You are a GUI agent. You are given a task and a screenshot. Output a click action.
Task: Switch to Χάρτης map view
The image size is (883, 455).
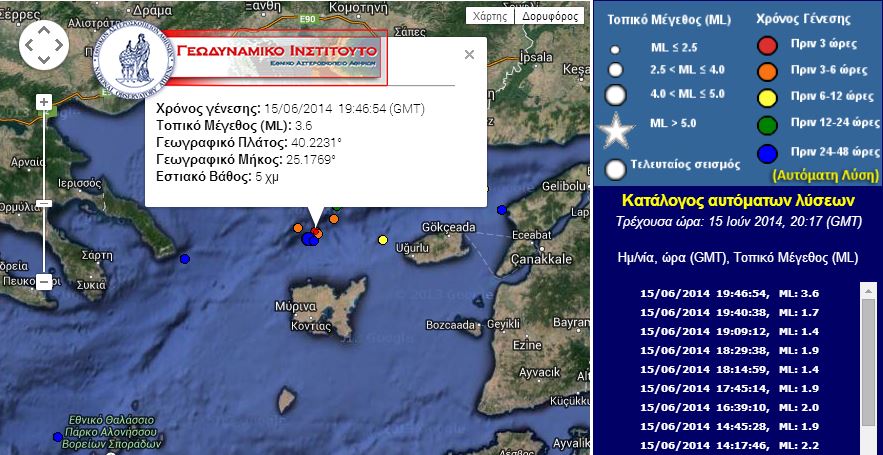tap(490, 16)
